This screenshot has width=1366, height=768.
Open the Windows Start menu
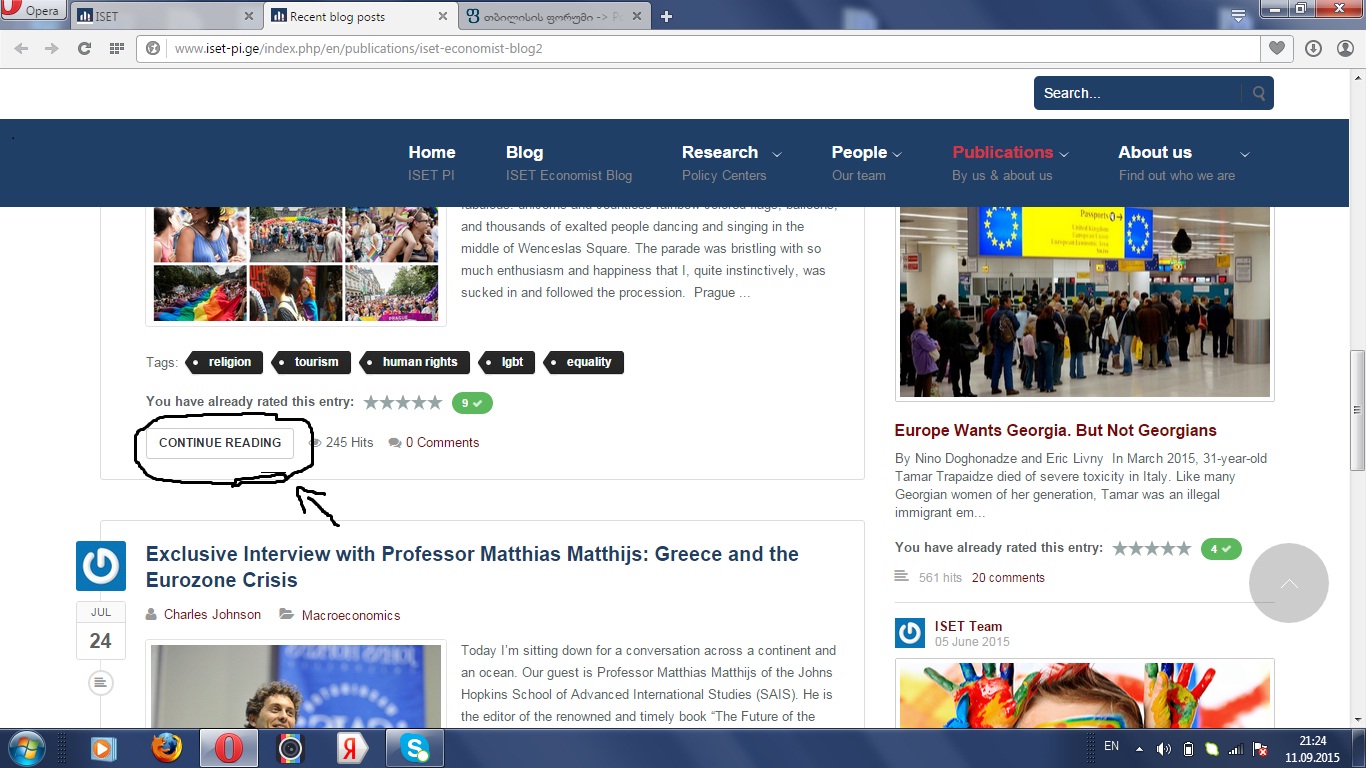coord(26,748)
